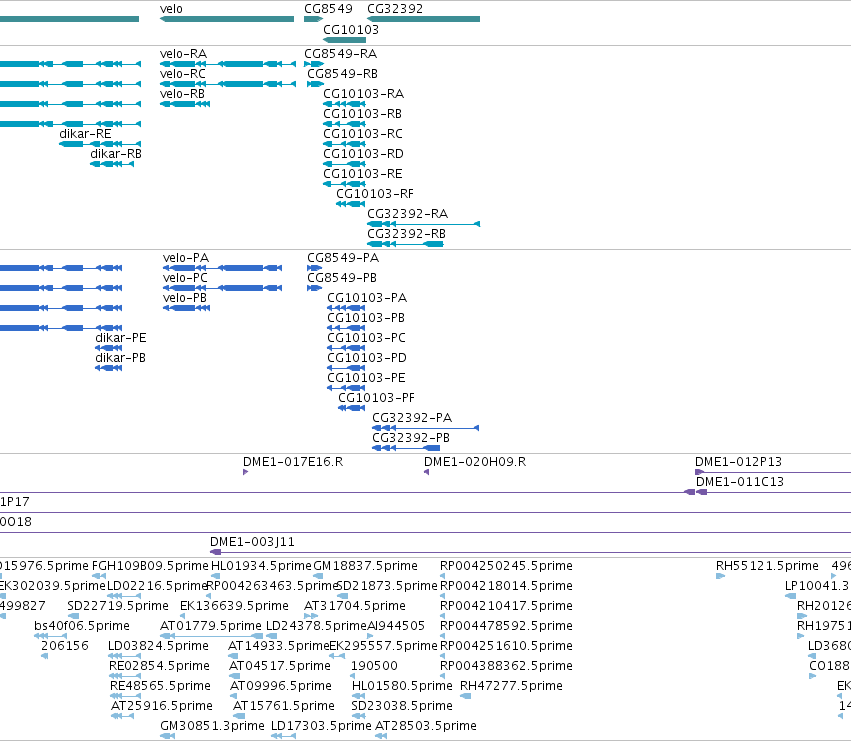Select clone DME1-017E16.R

[x=293, y=463]
